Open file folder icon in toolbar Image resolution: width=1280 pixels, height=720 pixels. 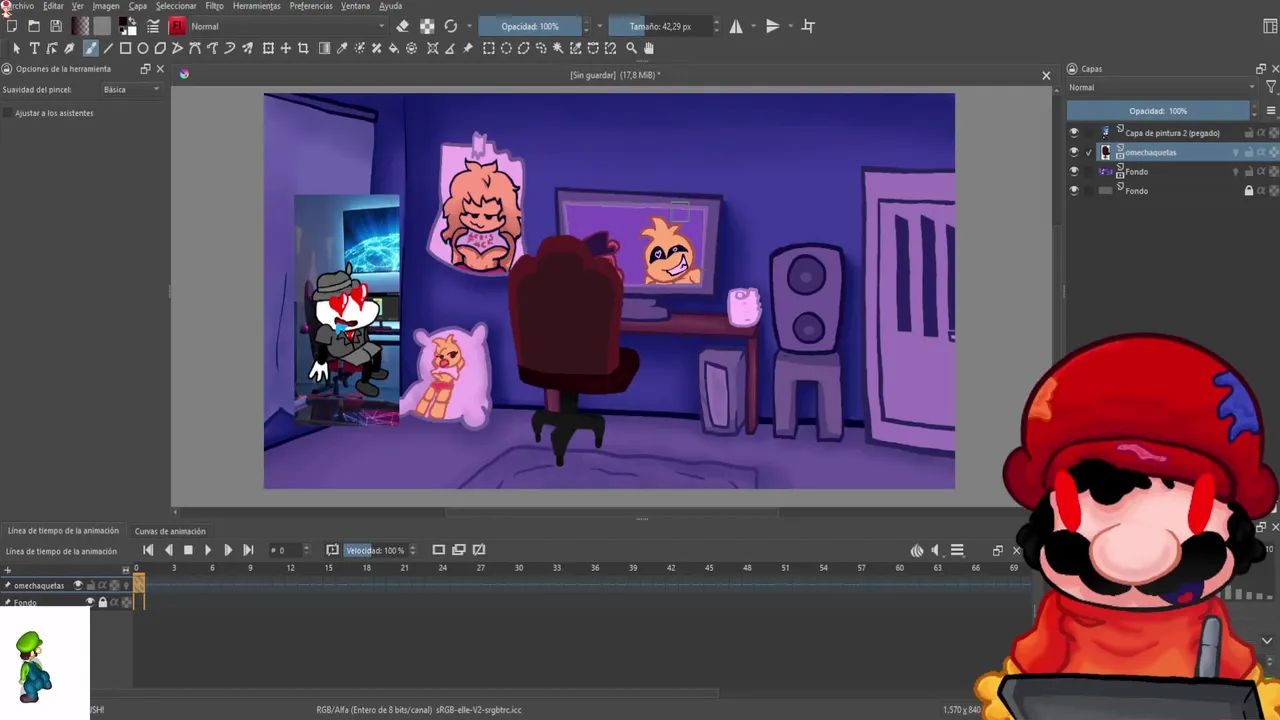[33, 26]
